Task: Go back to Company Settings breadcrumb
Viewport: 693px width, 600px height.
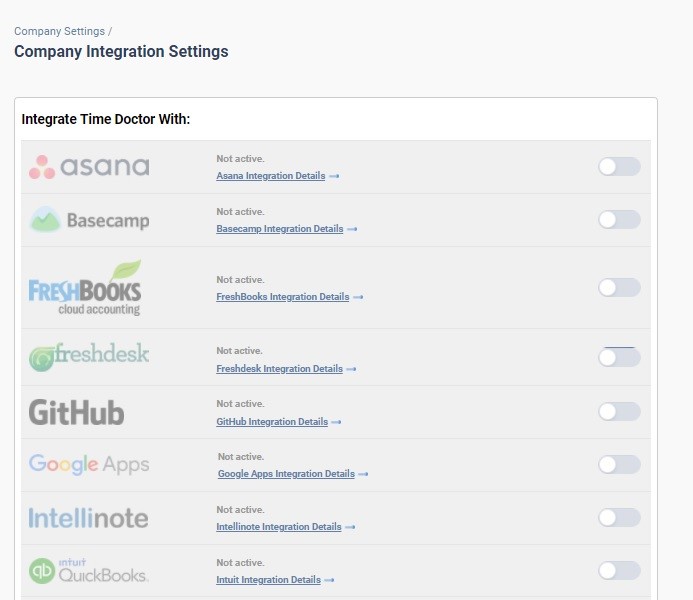Action: click(x=59, y=31)
